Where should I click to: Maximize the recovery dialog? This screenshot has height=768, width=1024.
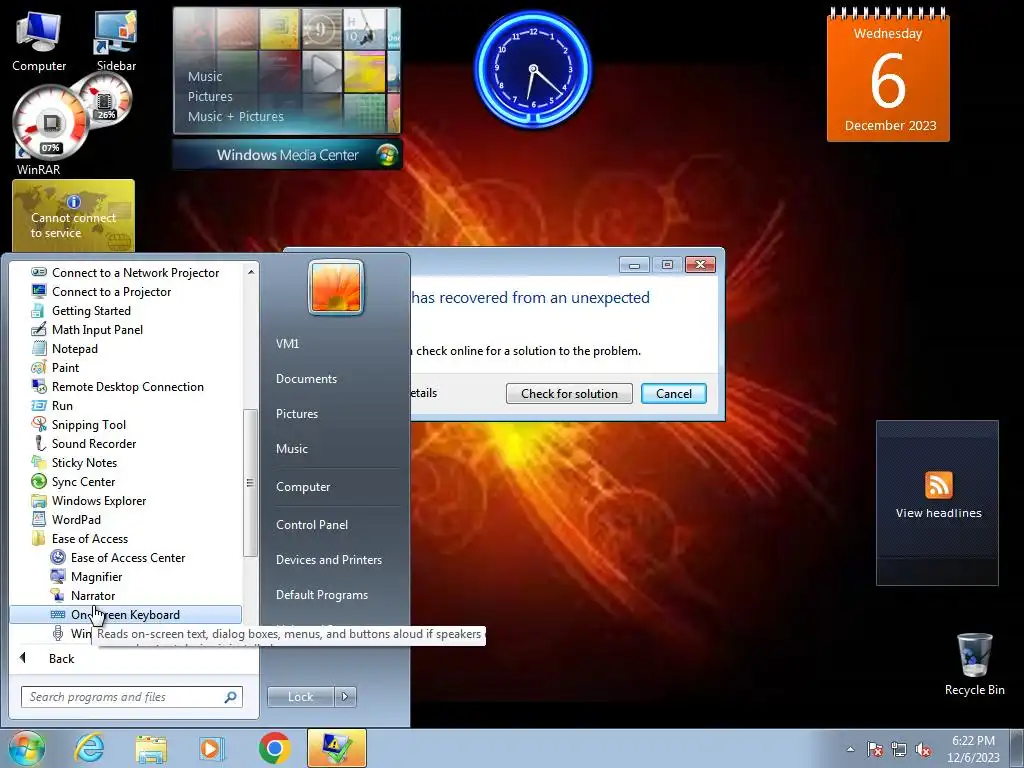tap(667, 264)
